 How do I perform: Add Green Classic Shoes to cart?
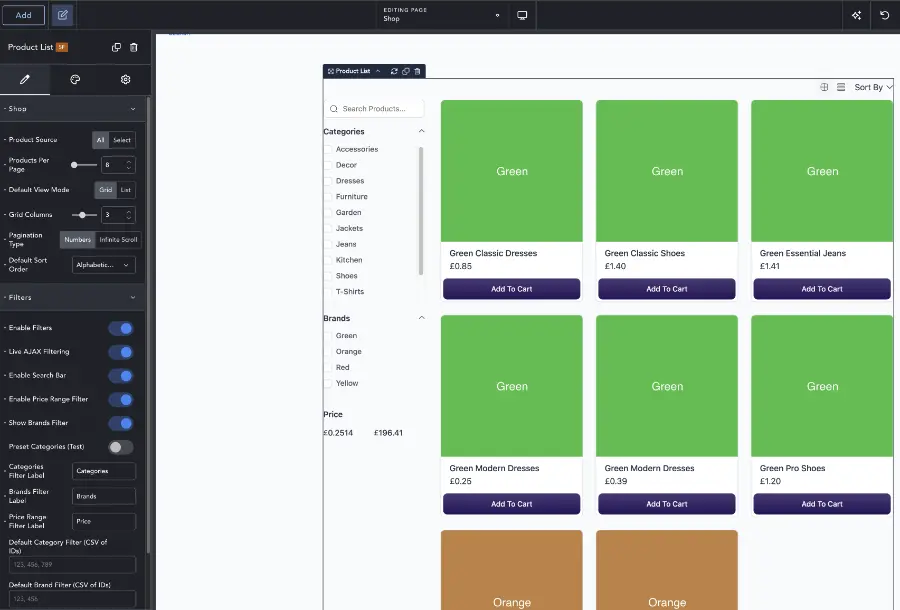point(666,289)
